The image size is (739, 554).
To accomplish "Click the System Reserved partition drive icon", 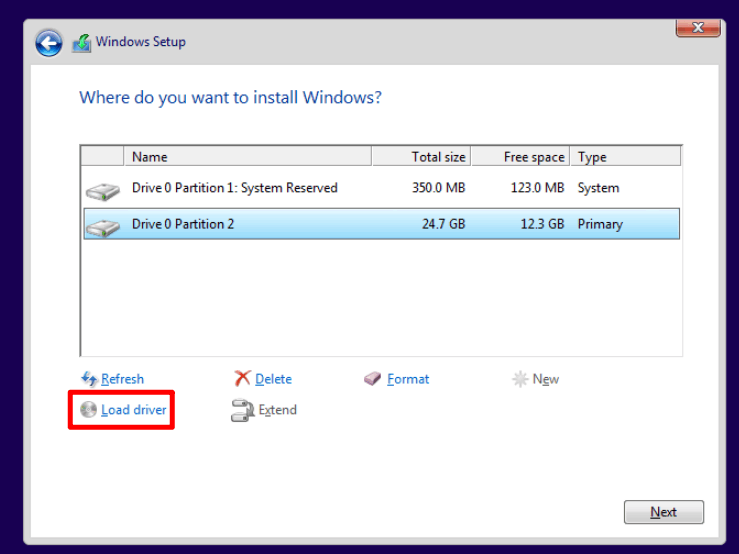I will (103, 191).
